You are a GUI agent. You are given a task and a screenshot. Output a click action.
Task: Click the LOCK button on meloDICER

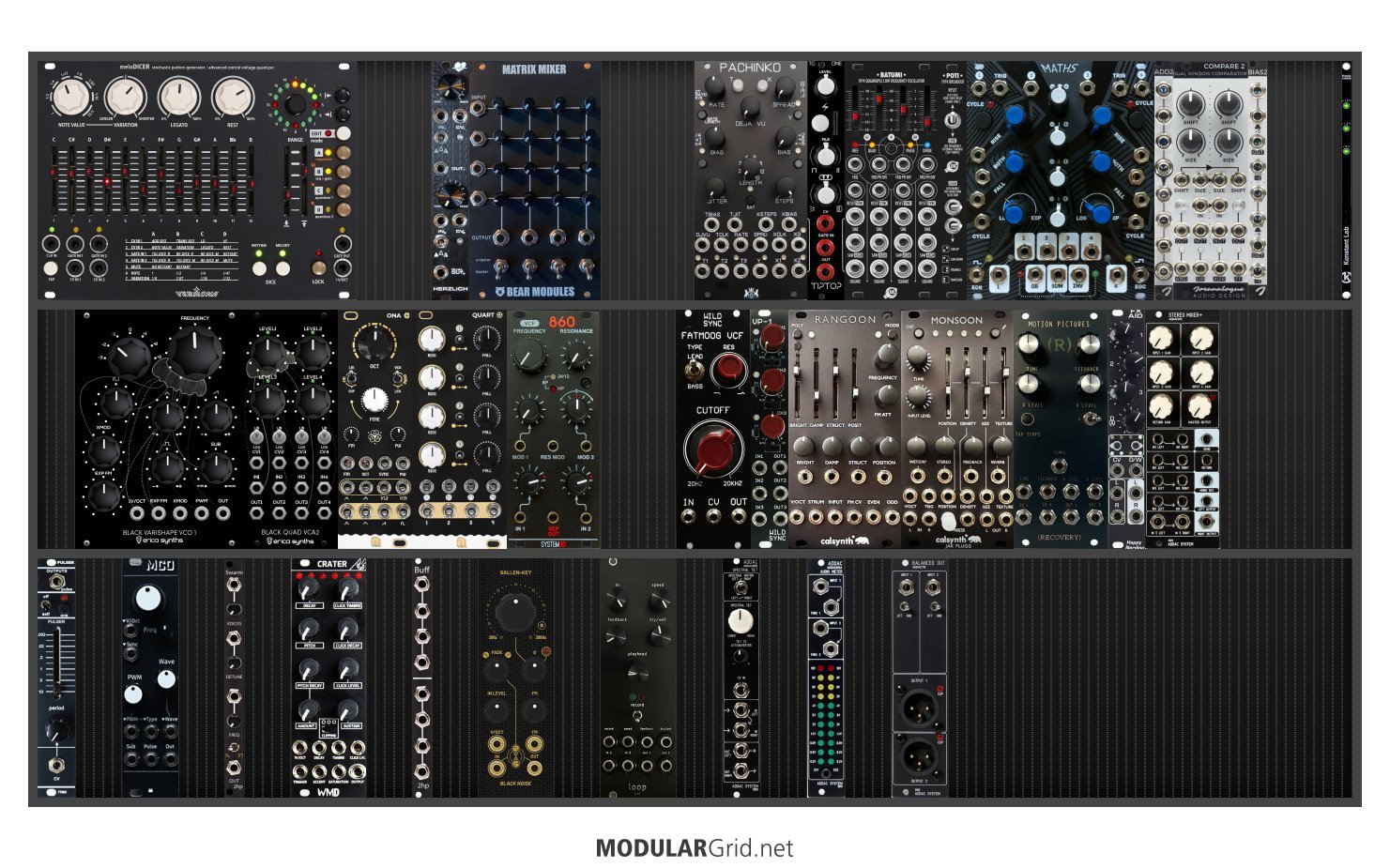[319, 267]
